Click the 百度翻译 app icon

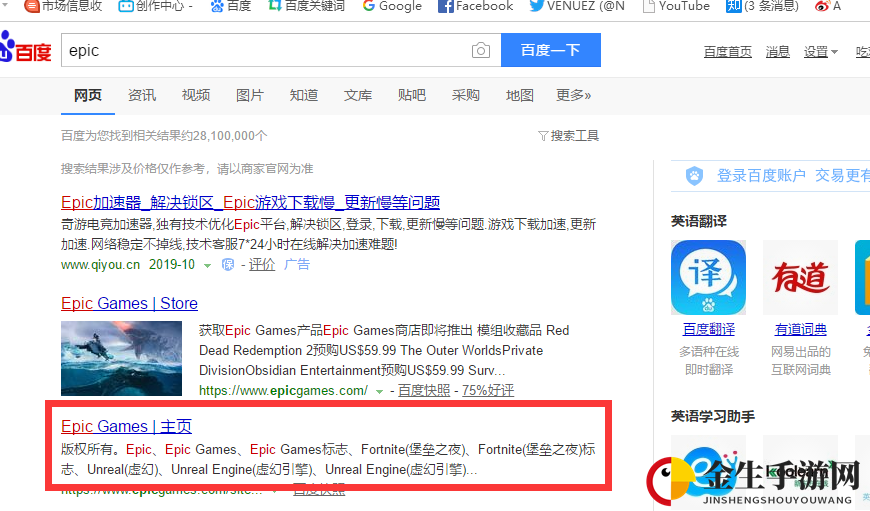point(709,277)
